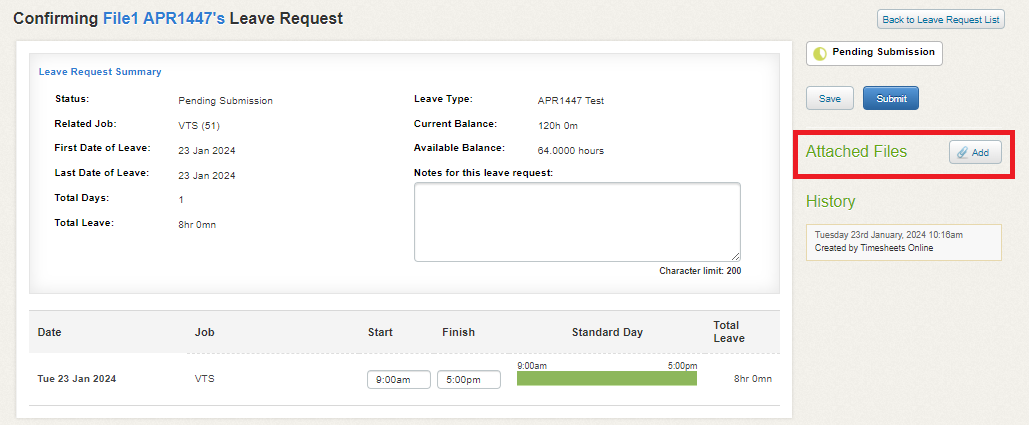Click the Pending Submission status badge
The image size is (1029, 425).
[x=874, y=54]
